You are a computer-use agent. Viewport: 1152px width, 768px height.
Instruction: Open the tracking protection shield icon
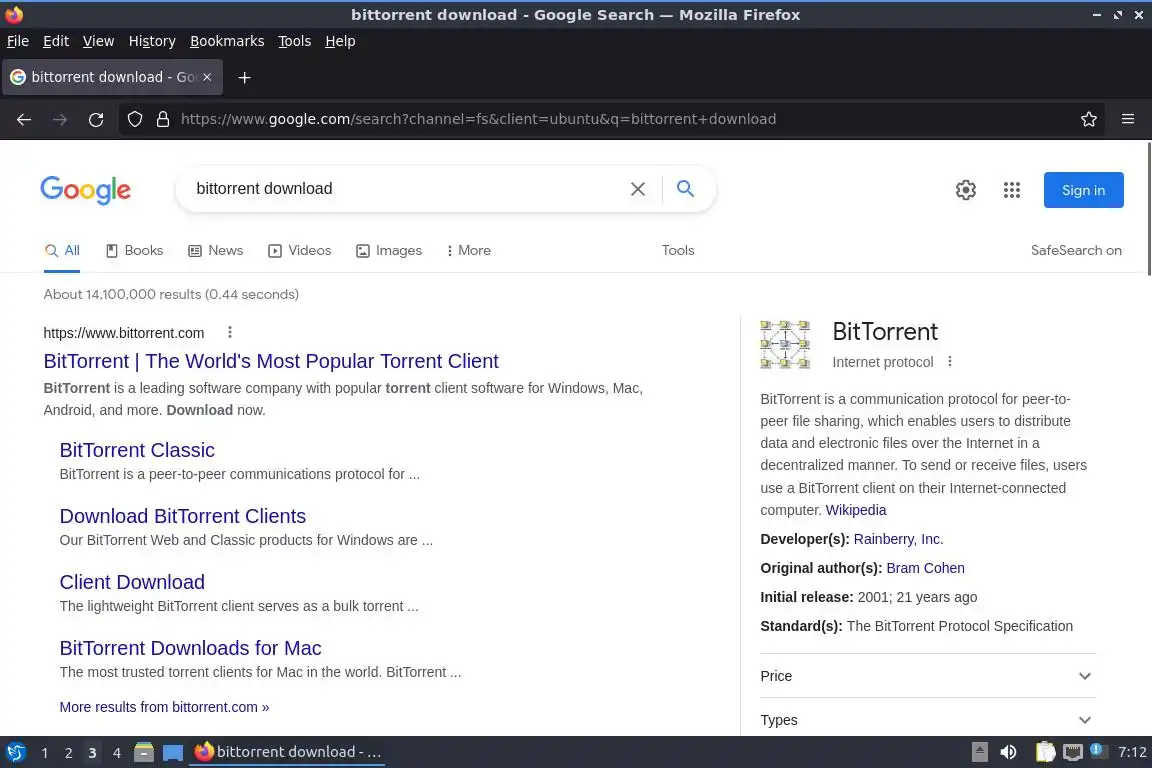[x=135, y=119]
